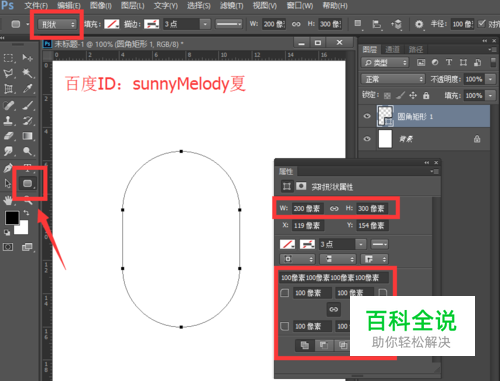The height and width of the screenshot is (381, 500).
Task: Toggle width-height link in options bar
Action: 296,24
